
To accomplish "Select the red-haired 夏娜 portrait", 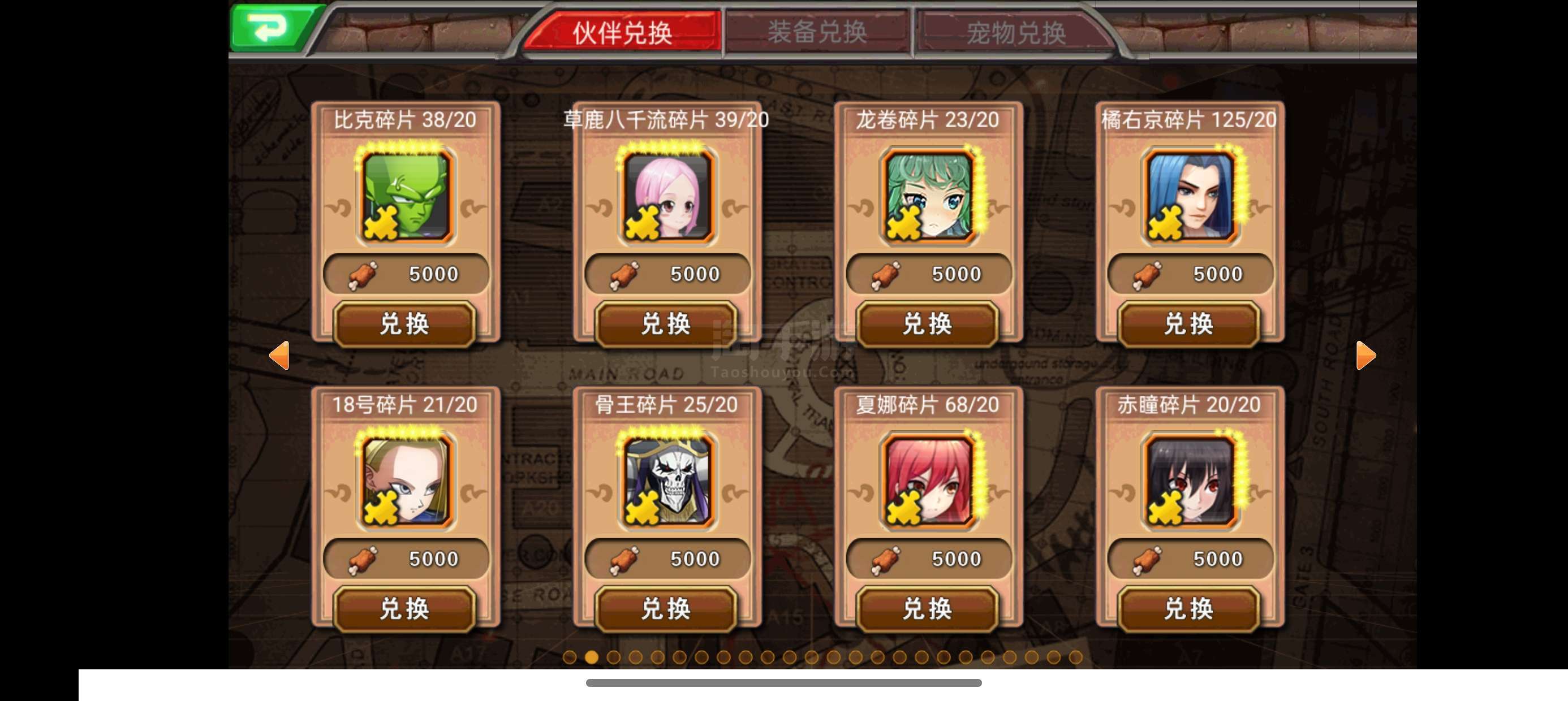I will click(929, 481).
